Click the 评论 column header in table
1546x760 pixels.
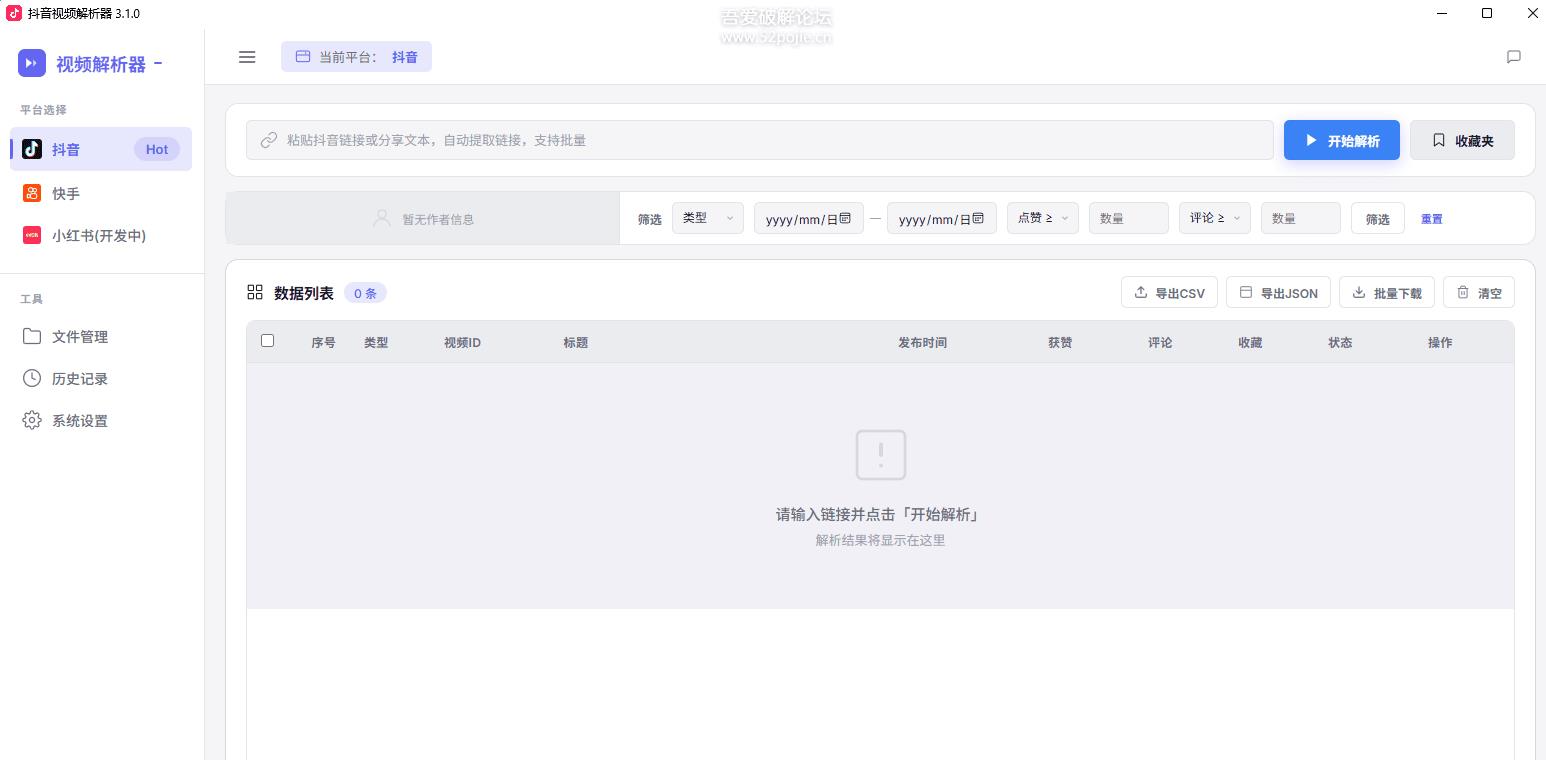point(1160,342)
